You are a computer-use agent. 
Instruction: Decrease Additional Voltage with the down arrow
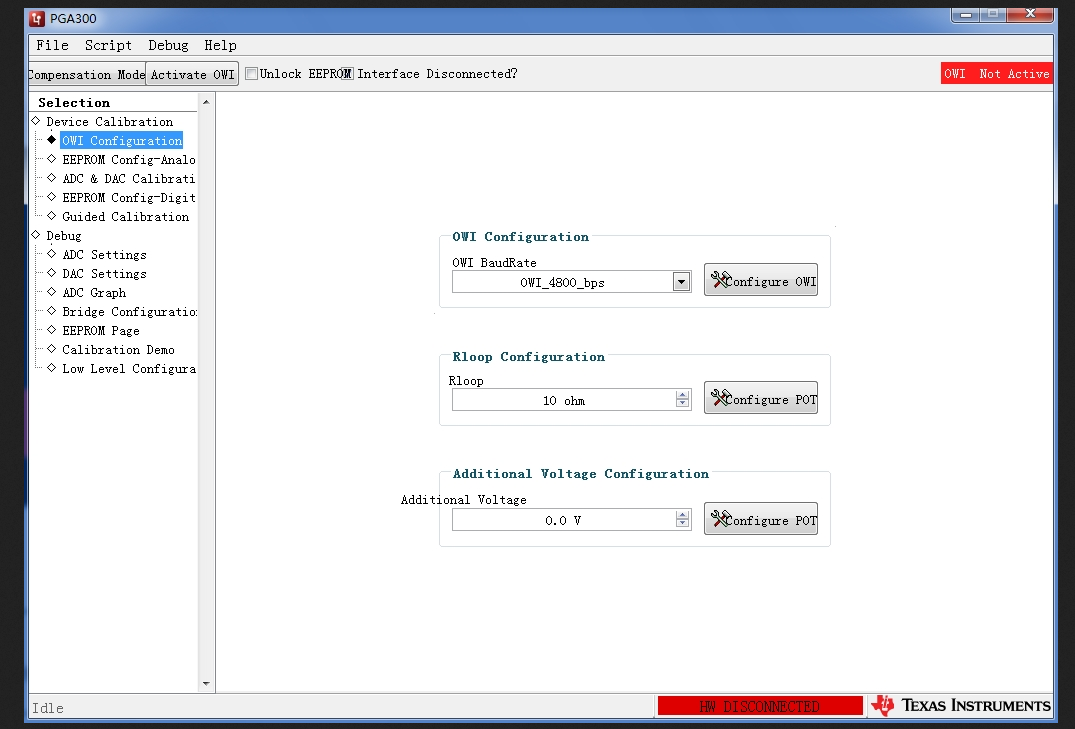pyautogui.click(x=682, y=524)
